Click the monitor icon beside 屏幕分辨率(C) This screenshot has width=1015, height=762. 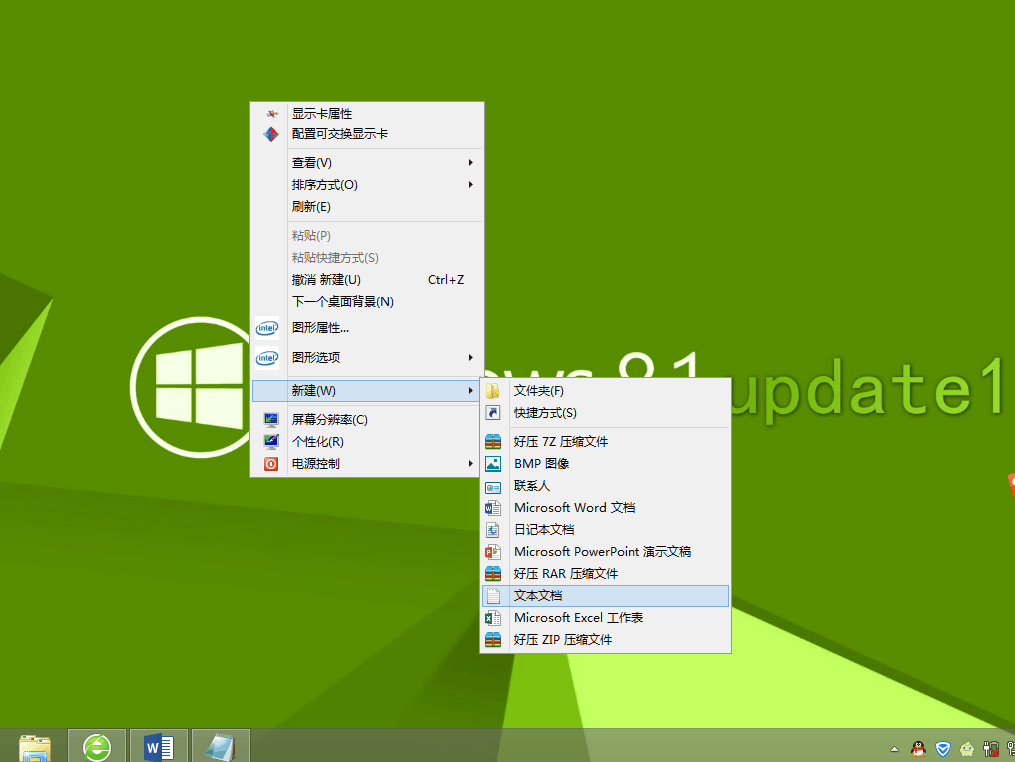(271, 420)
